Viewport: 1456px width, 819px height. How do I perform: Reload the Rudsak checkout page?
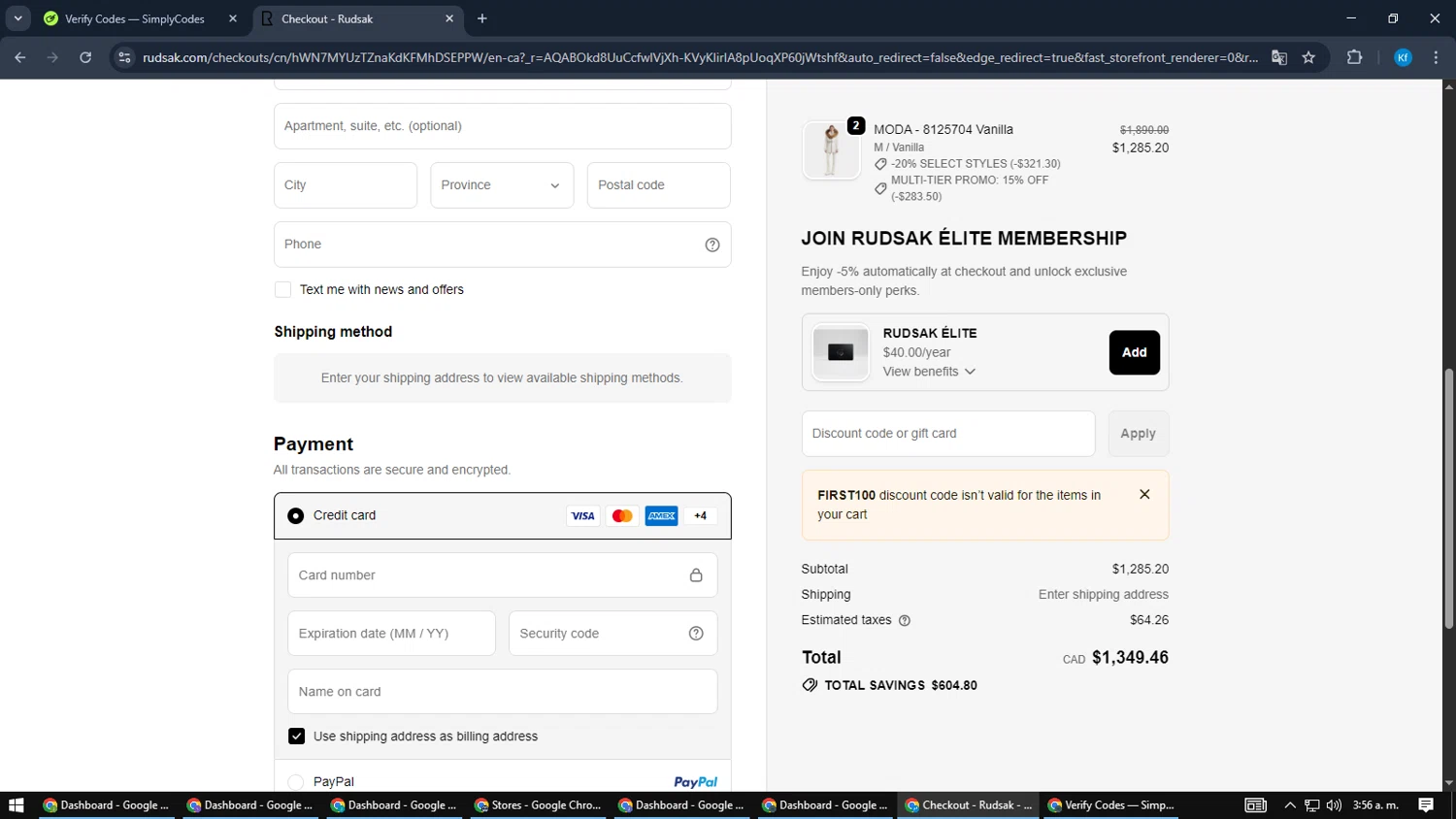(x=85, y=57)
